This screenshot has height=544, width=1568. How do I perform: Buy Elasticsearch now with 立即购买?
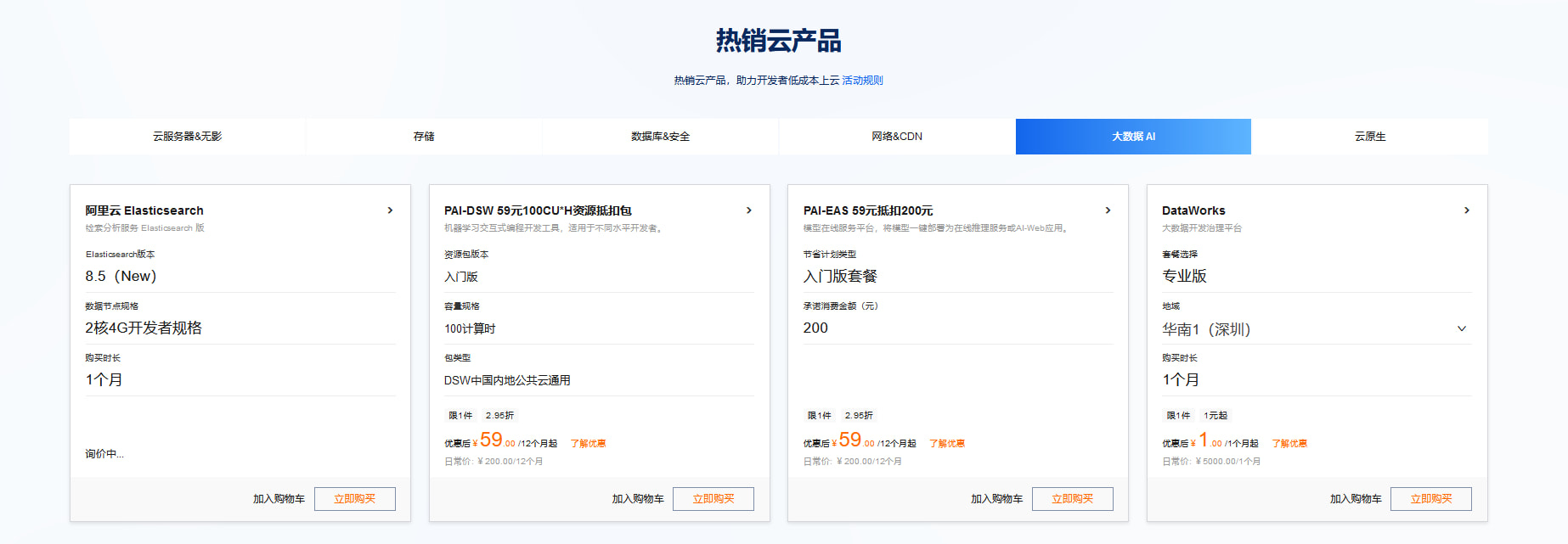coord(355,499)
